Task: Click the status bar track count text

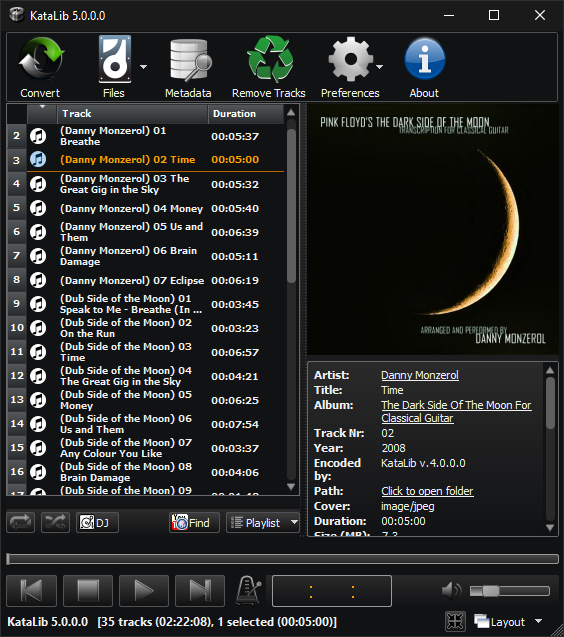Action: click(217, 622)
